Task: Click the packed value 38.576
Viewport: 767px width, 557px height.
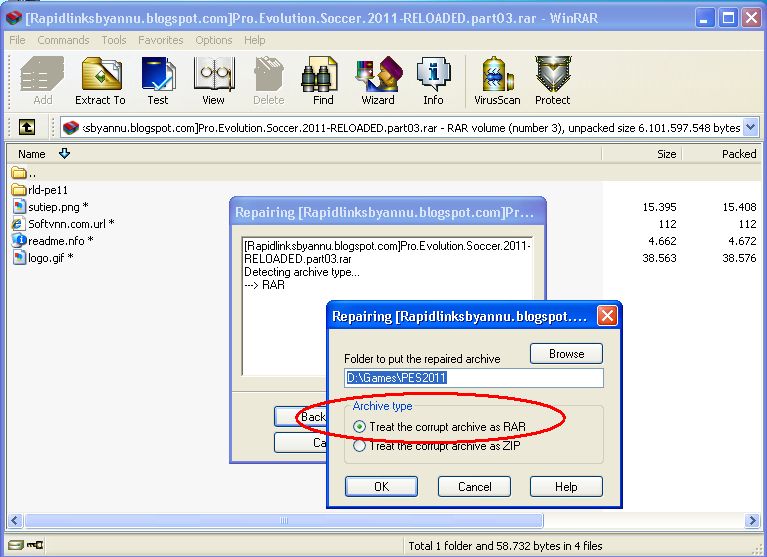Action: [739, 258]
